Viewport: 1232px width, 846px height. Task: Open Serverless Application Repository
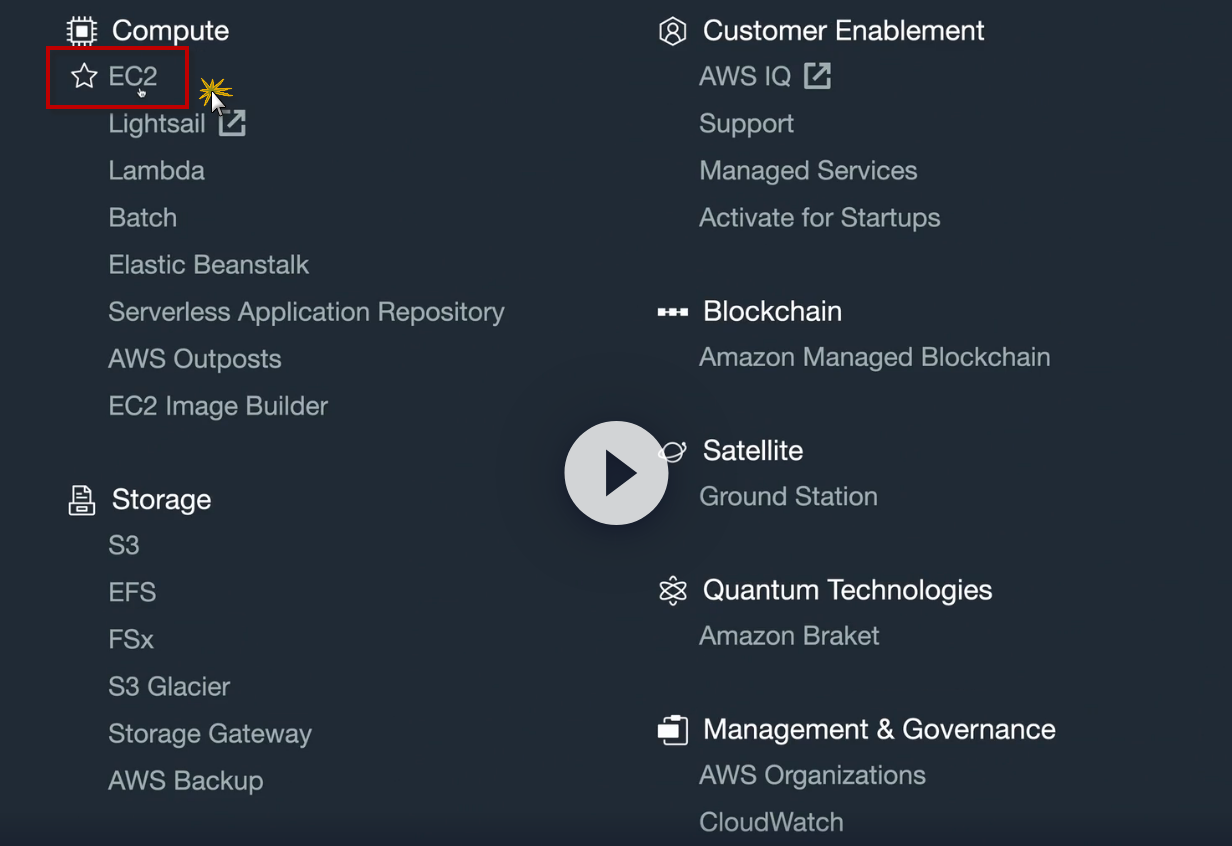coord(306,312)
